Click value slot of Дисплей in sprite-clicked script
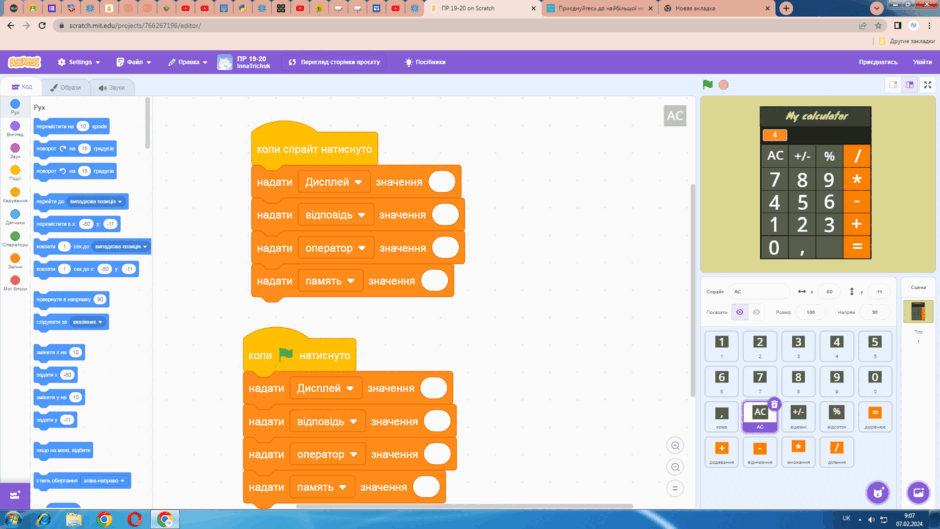The width and height of the screenshot is (940, 529). click(442, 182)
